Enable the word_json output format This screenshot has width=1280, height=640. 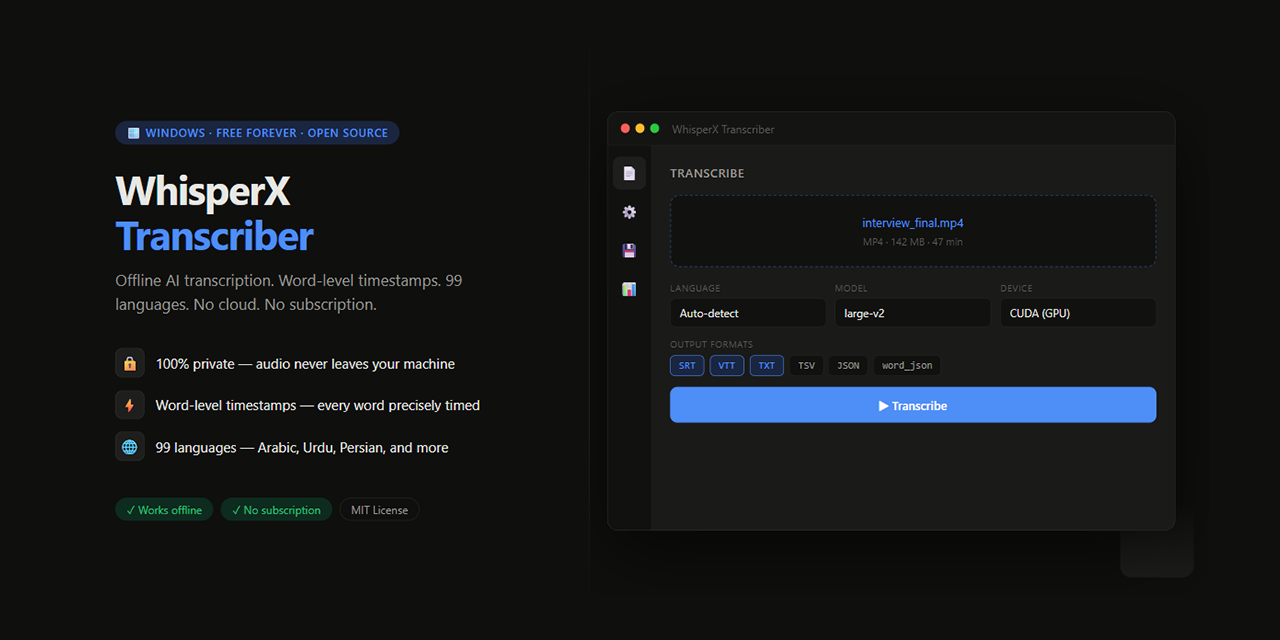pos(907,365)
